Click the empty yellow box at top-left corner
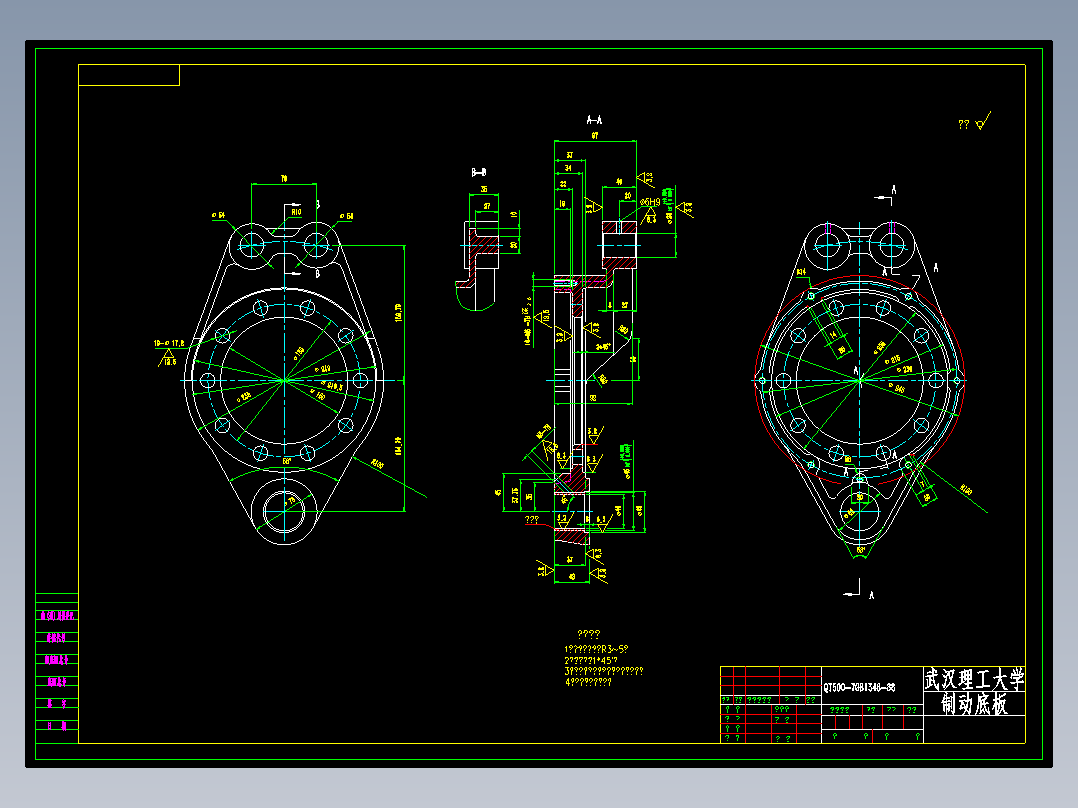1078x808 pixels. tap(129, 75)
